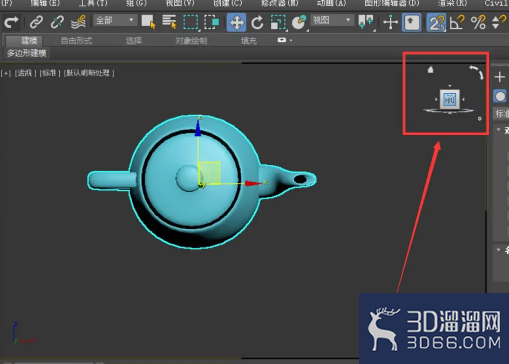Click Select and Place tool

point(299,23)
